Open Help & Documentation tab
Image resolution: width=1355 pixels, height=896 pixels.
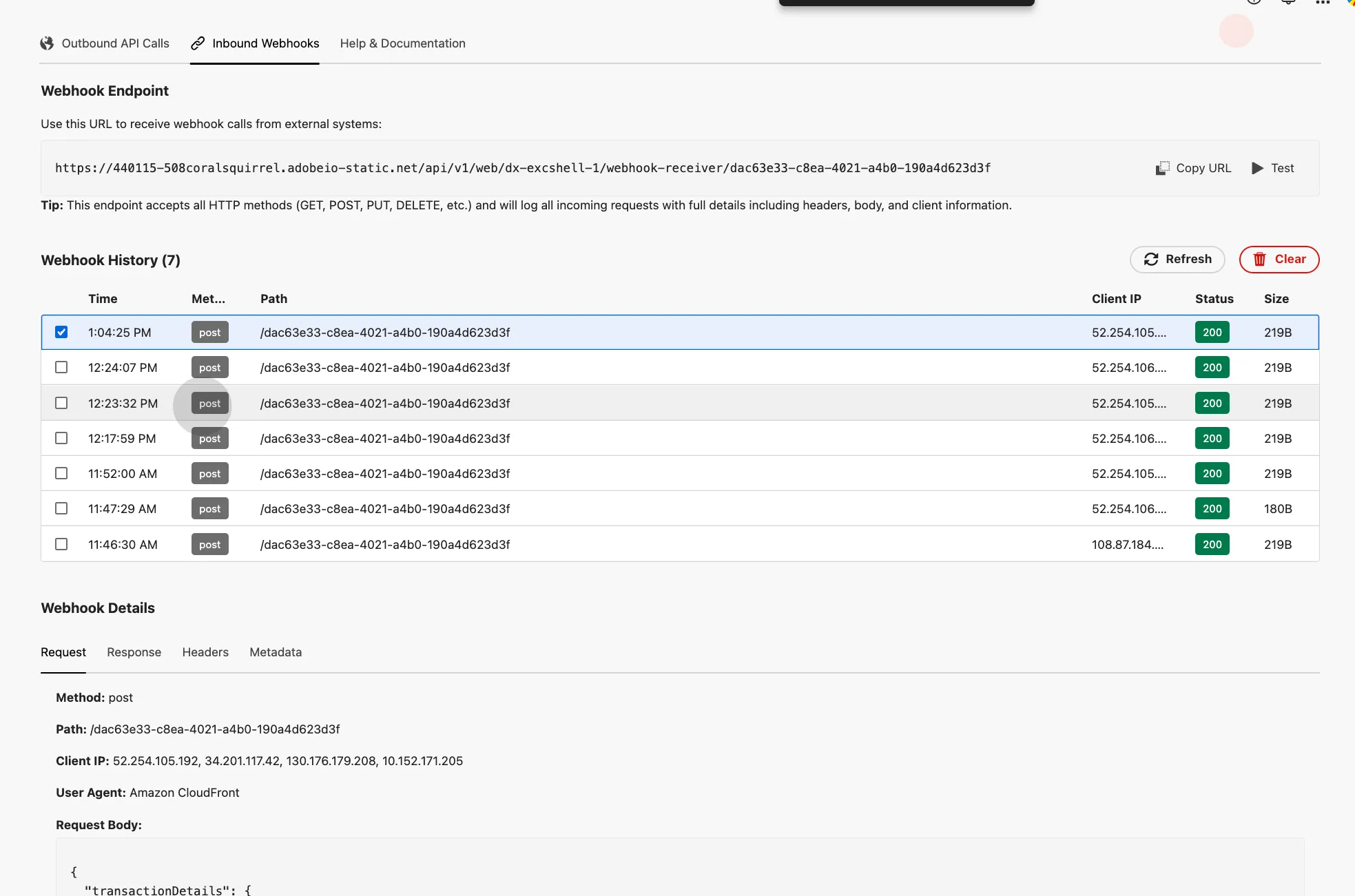[403, 43]
